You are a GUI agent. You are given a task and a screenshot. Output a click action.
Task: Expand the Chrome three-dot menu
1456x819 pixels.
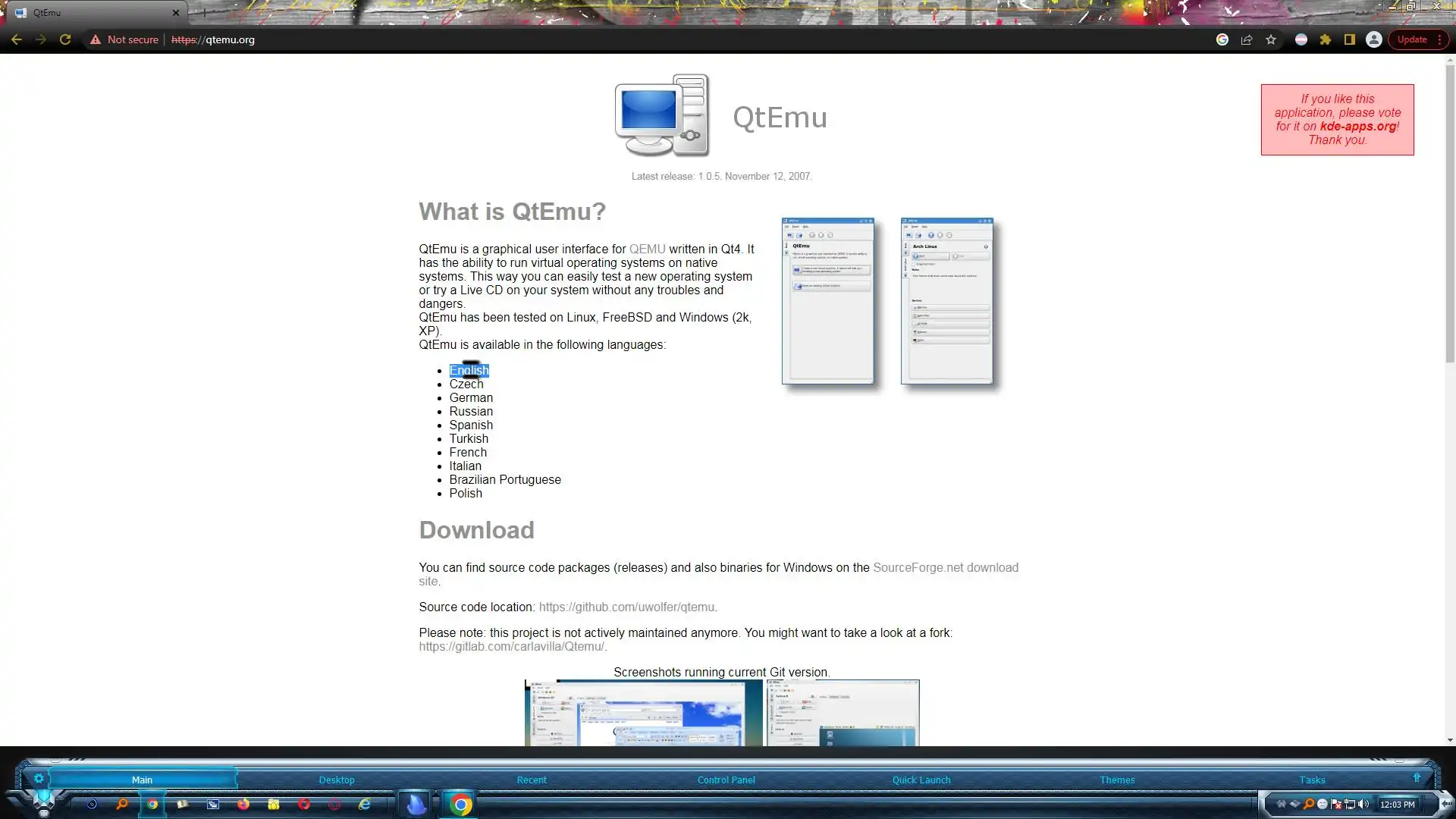pyautogui.click(x=1439, y=39)
